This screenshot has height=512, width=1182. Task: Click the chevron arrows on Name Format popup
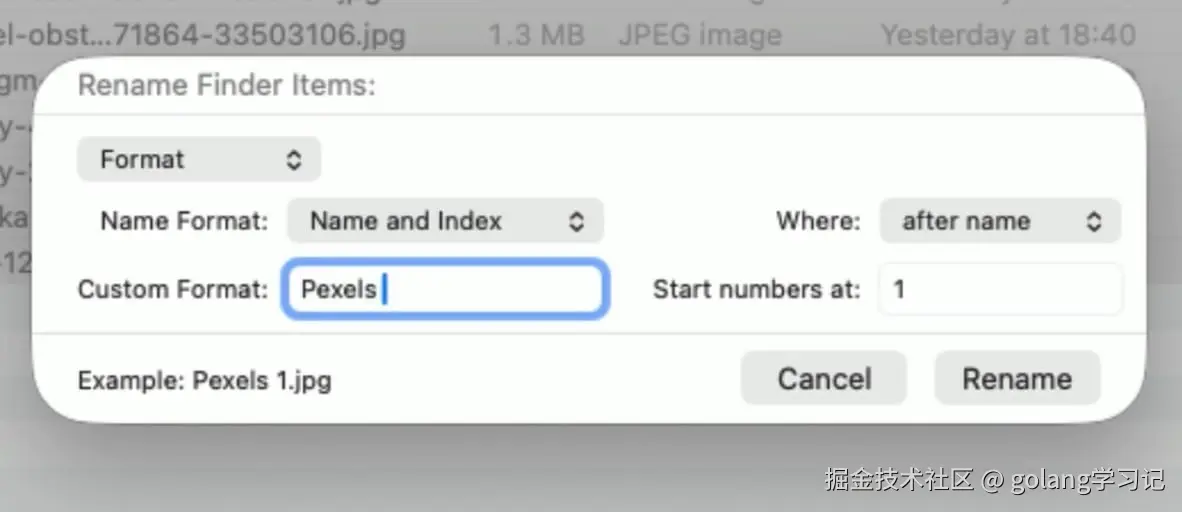576,221
